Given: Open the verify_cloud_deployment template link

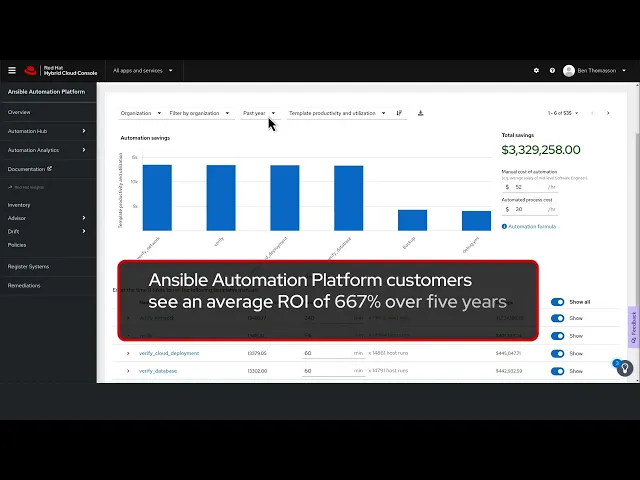Looking at the screenshot, I should tap(169, 353).
